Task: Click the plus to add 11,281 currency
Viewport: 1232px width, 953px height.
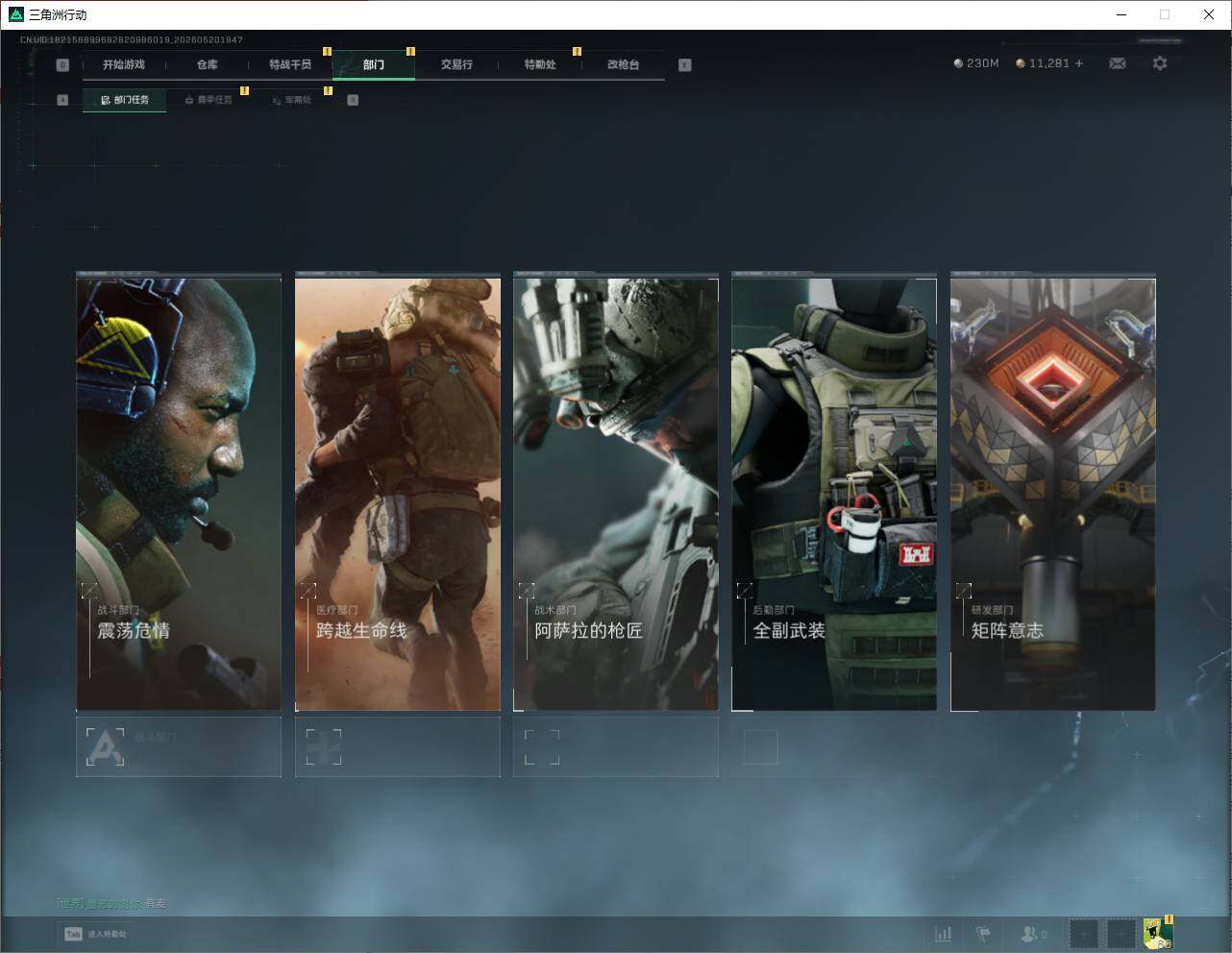Action: pos(1079,63)
